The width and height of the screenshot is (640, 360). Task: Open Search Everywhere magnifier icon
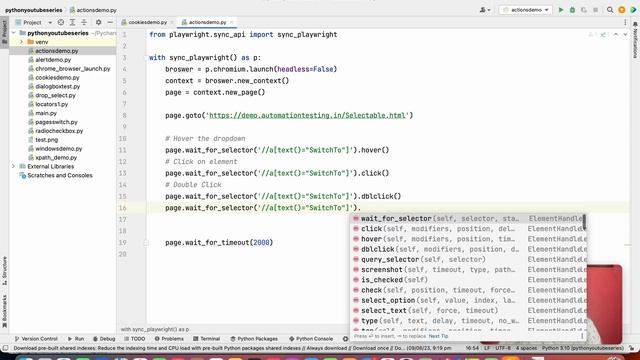[610, 10]
